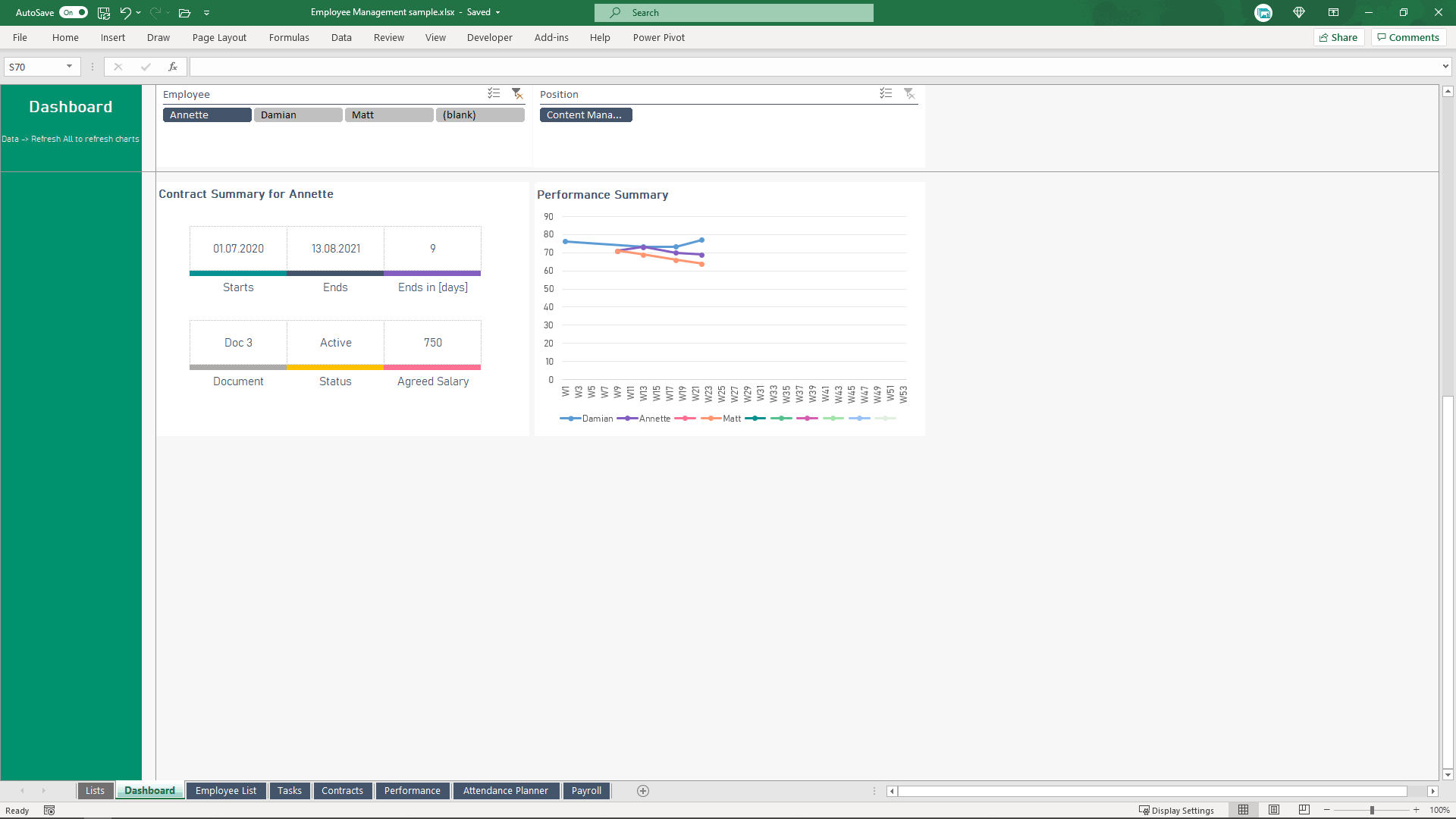Click the zoom slider handle
Screen dimensions: 1456x819
point(1372,810)
